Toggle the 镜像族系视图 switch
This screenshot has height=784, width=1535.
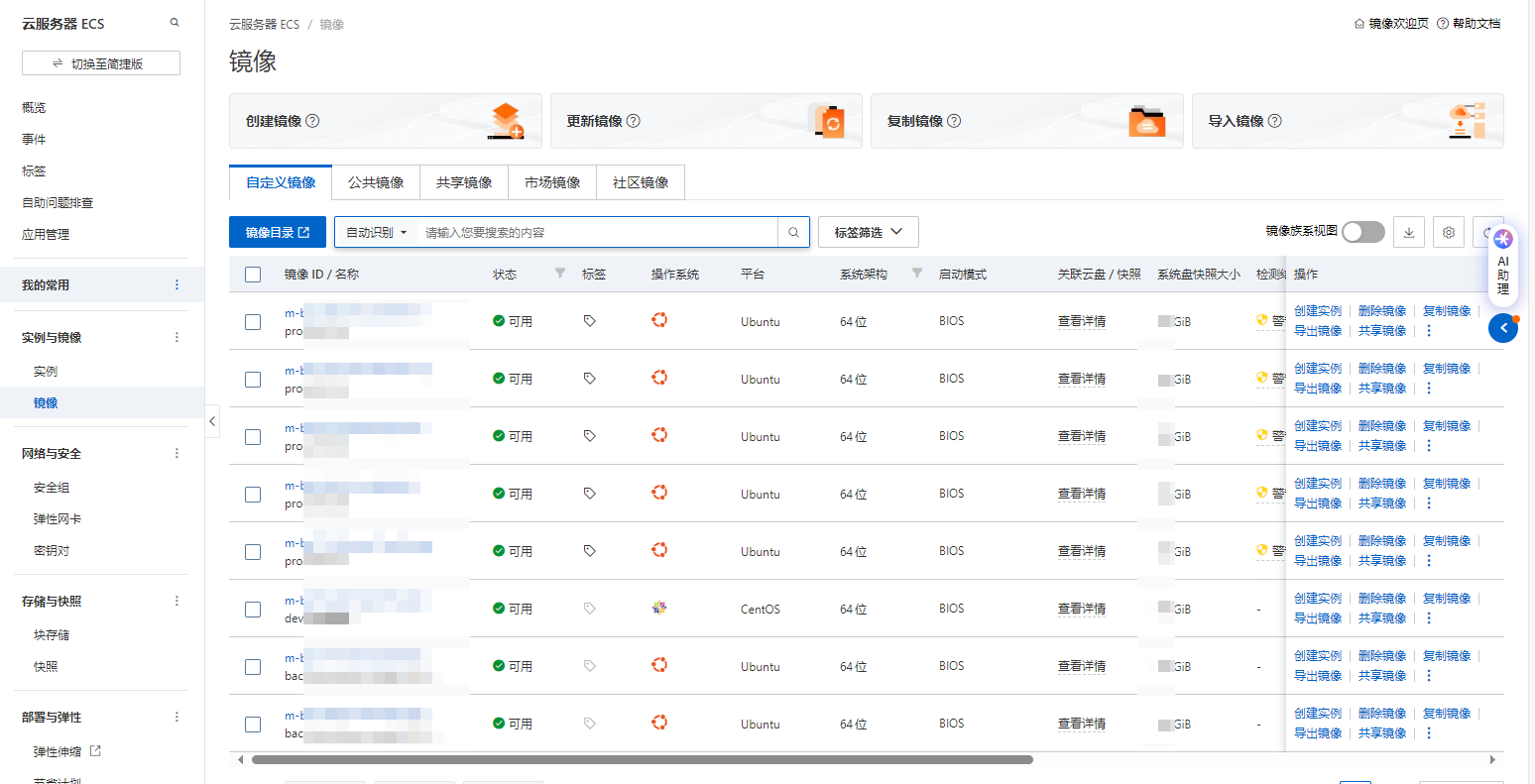tap(1363, 232)
